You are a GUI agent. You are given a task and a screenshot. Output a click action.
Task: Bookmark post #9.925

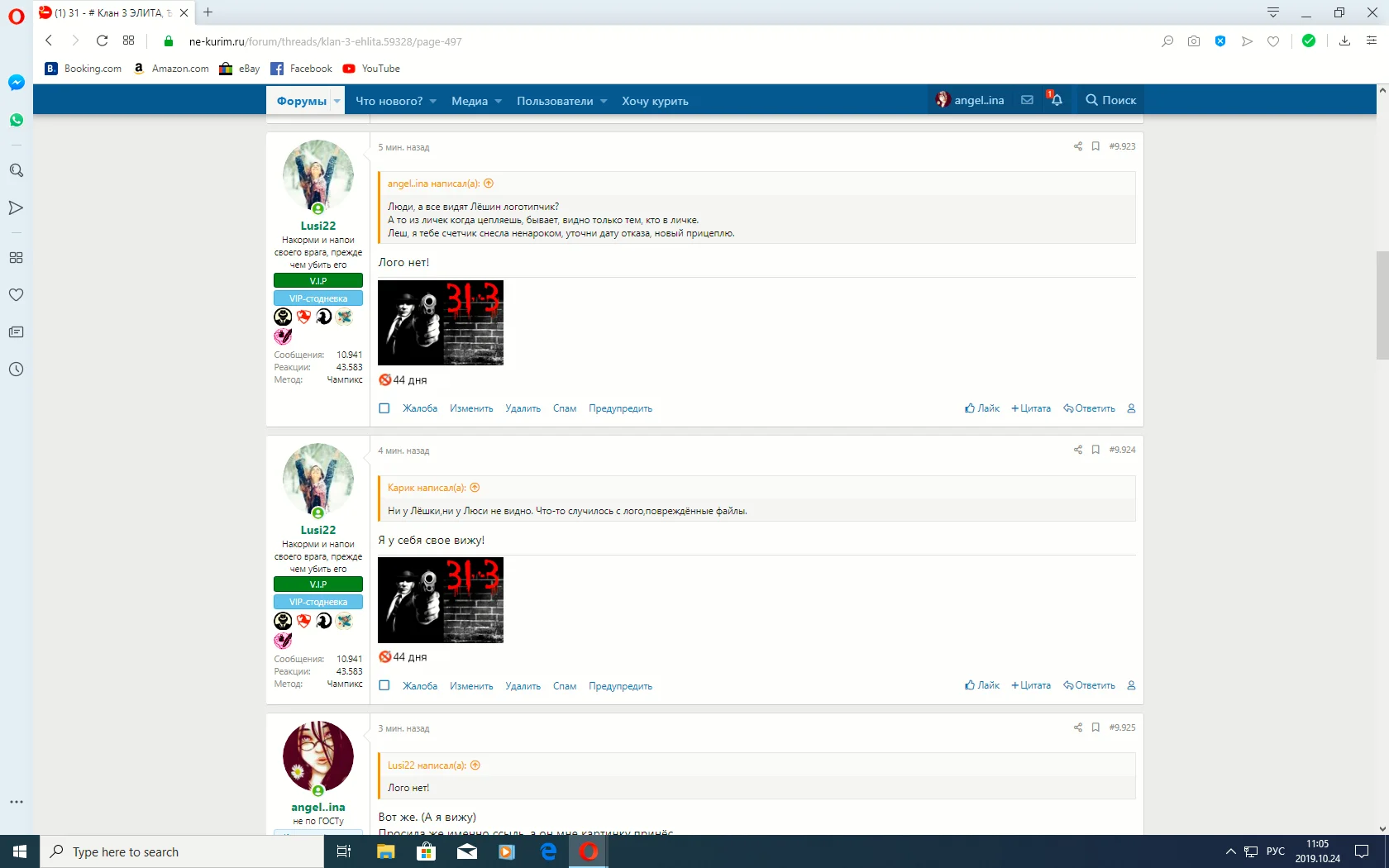[1095, 727]
